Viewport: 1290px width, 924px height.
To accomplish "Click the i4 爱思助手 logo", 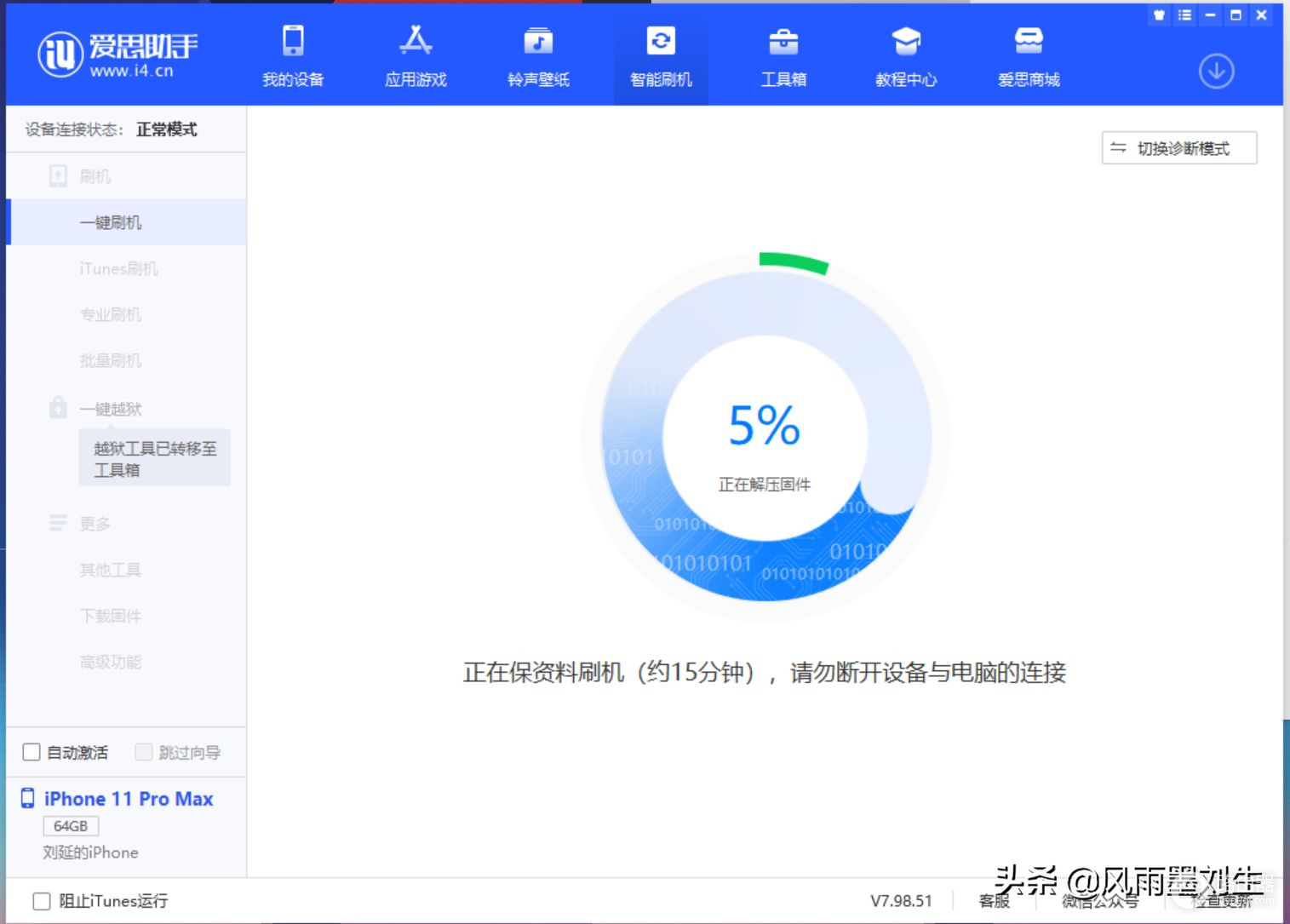I will pos(118,55).
